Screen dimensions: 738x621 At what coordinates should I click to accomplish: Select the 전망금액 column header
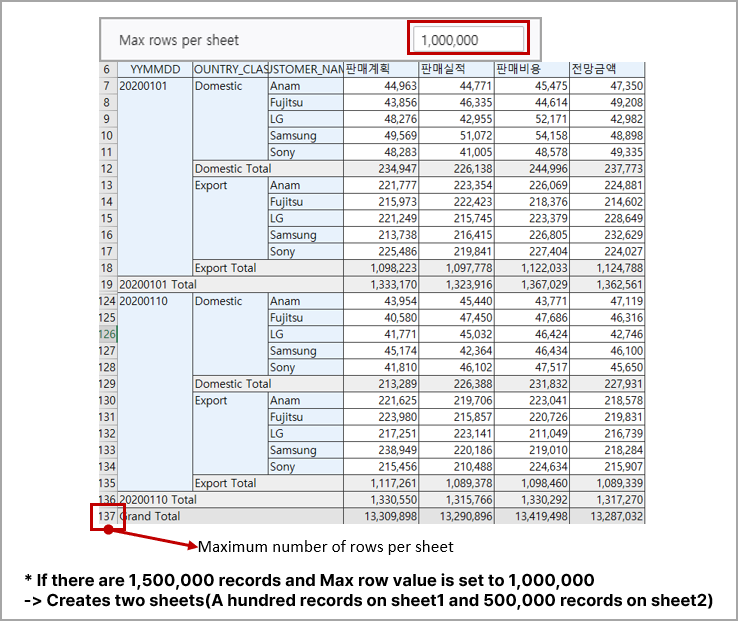(607, 70)
